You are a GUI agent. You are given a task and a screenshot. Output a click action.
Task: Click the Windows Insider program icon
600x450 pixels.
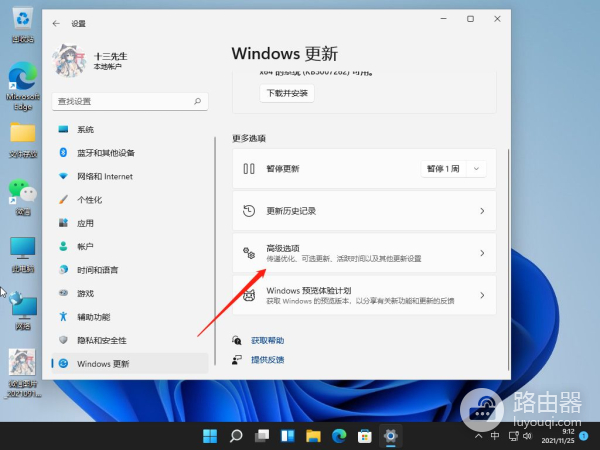click(x=249, y=295)
